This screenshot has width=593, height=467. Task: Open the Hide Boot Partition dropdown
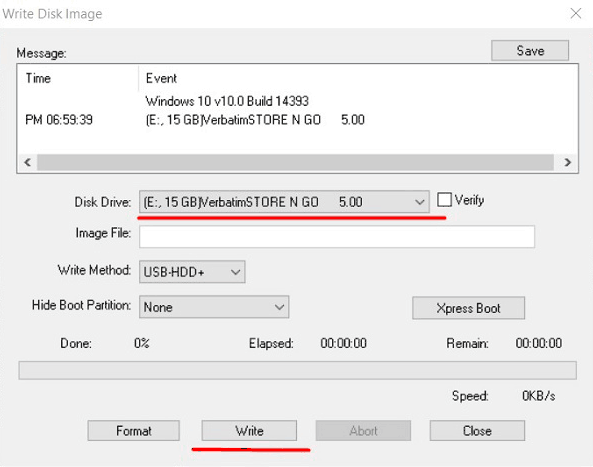click(x=214, y=307)
